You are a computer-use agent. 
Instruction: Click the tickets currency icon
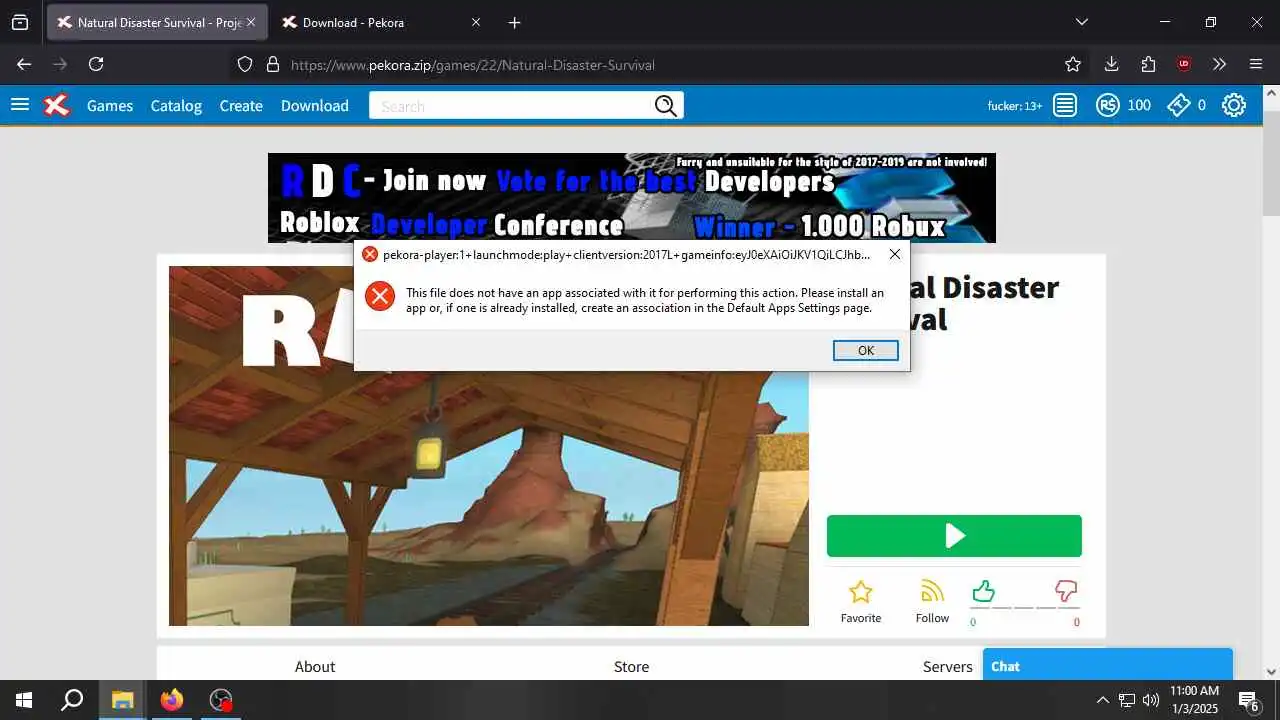tap(1179, 105)
